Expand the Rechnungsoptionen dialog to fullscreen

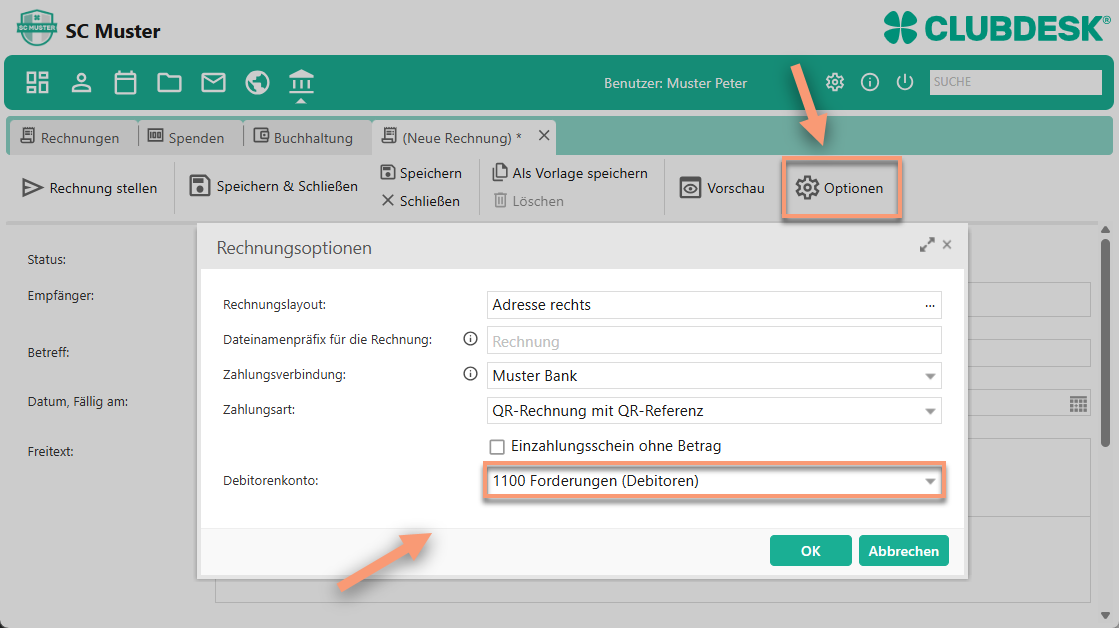[927, 245]
